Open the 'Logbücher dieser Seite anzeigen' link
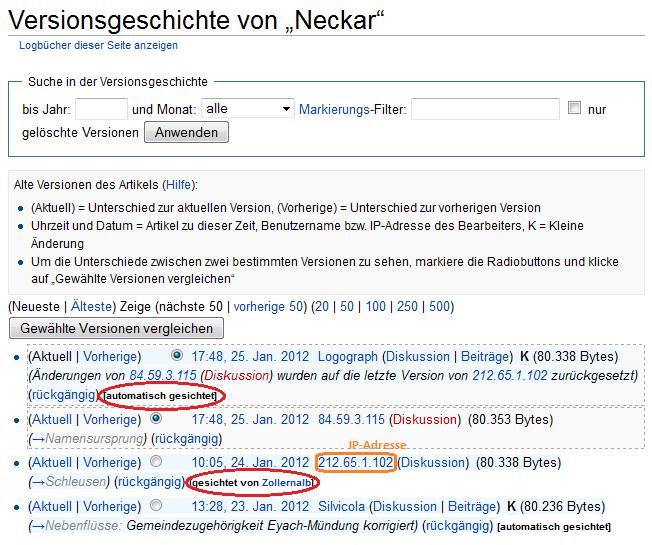 click(x=98, y=46)
